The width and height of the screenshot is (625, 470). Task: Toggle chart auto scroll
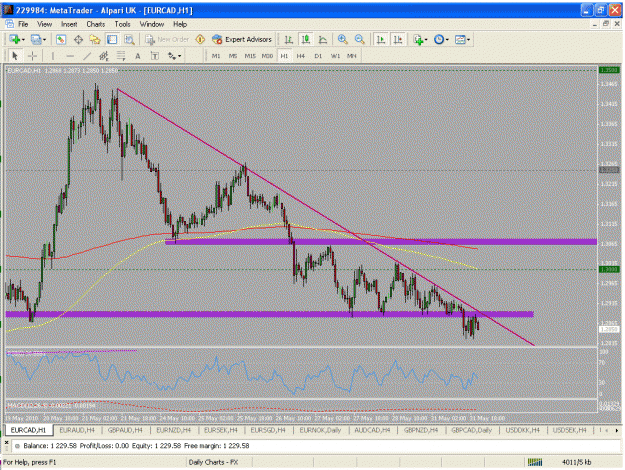click(381, 39)
